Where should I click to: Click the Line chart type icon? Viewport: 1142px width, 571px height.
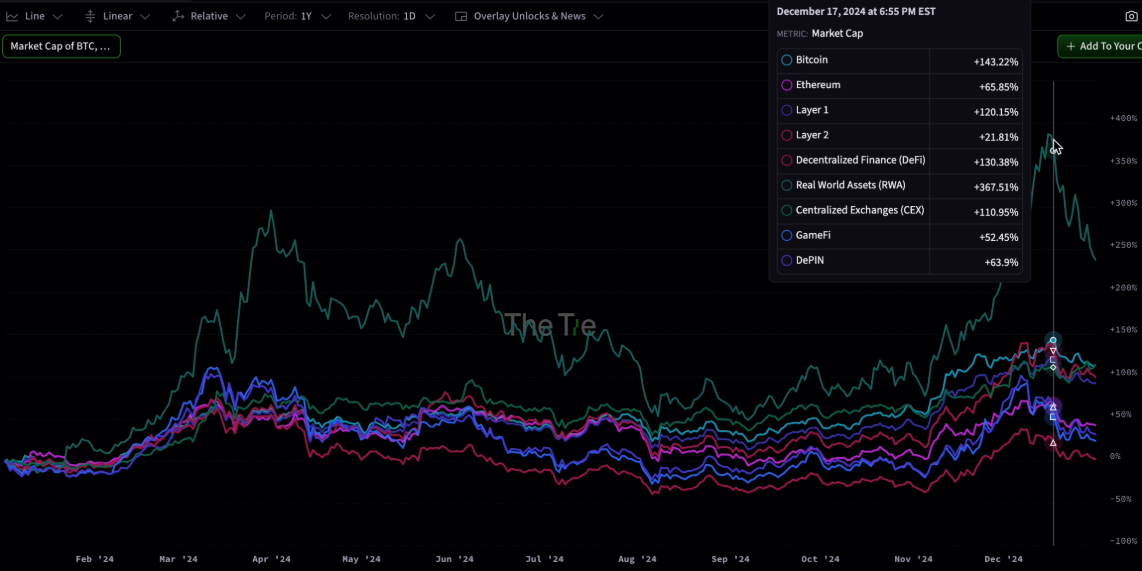[x=12, y=17]
